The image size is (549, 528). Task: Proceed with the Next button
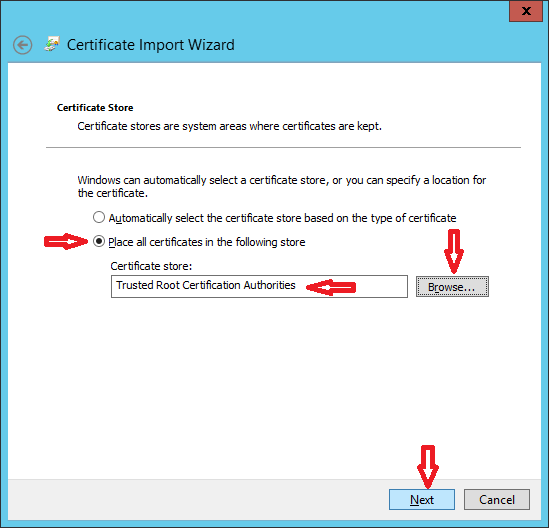click(x=422, y=499)
